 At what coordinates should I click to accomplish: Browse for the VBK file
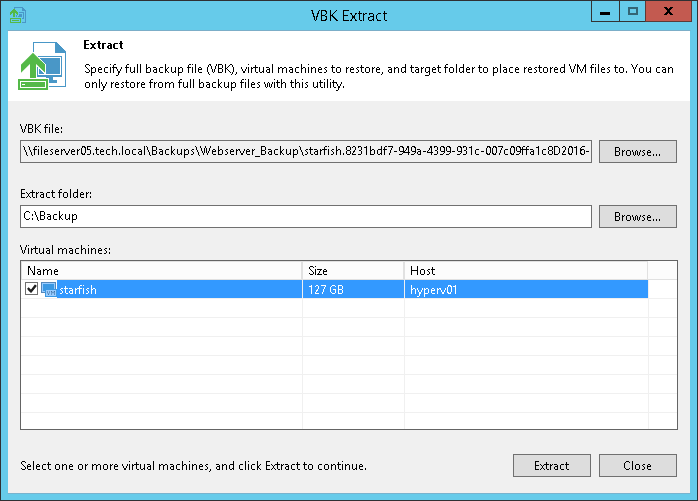pos(637,152)
